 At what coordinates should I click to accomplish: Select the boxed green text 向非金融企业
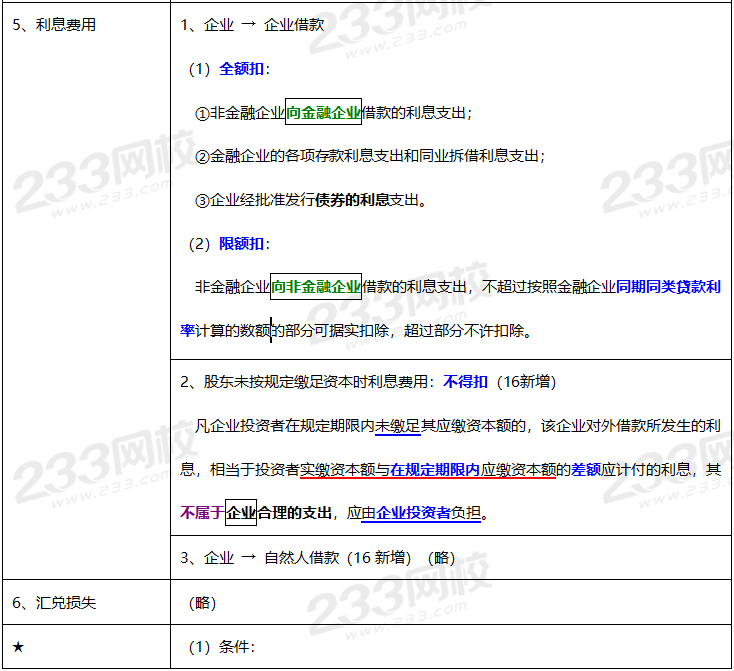(316, 288)
